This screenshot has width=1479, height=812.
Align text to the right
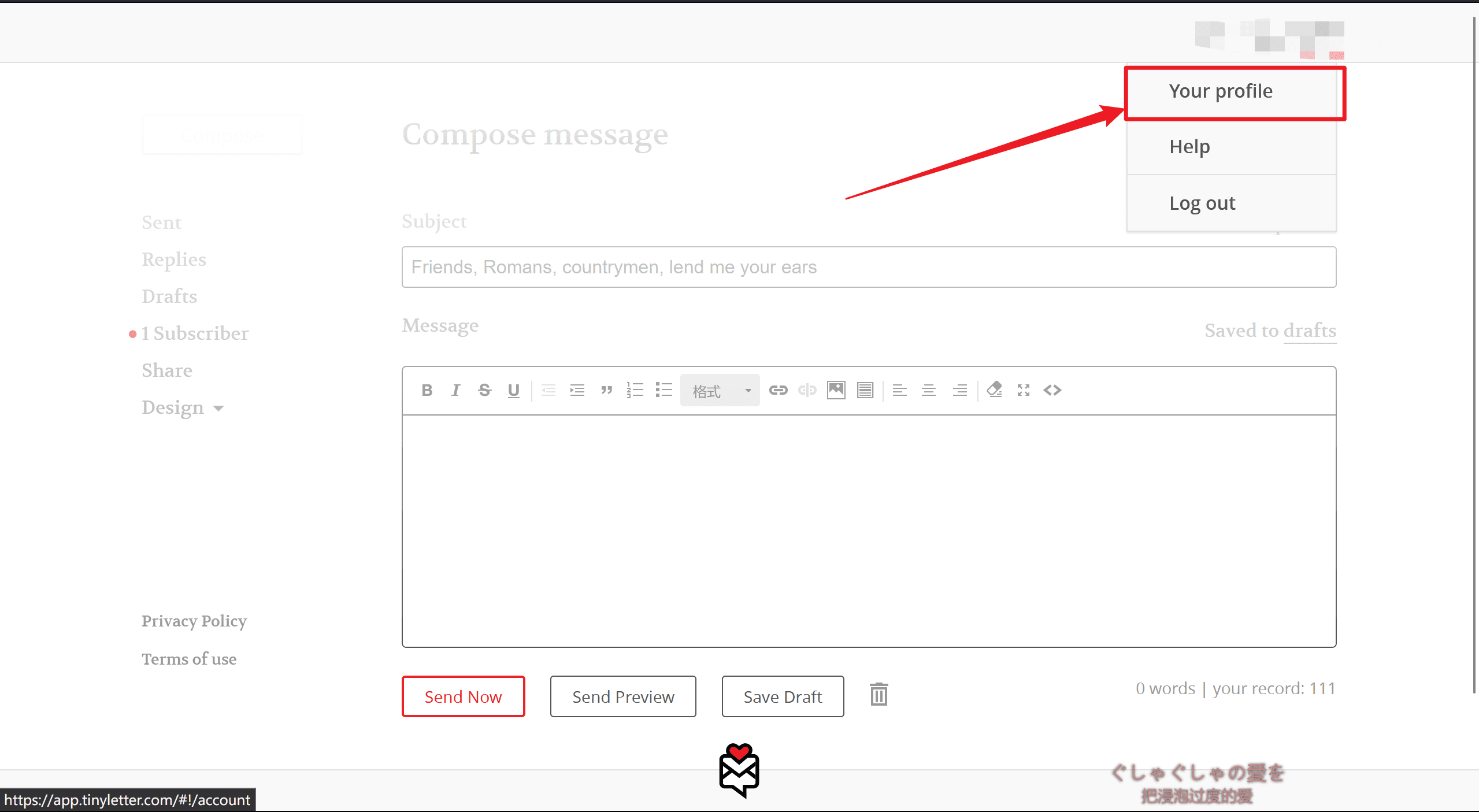coord(959,391)
